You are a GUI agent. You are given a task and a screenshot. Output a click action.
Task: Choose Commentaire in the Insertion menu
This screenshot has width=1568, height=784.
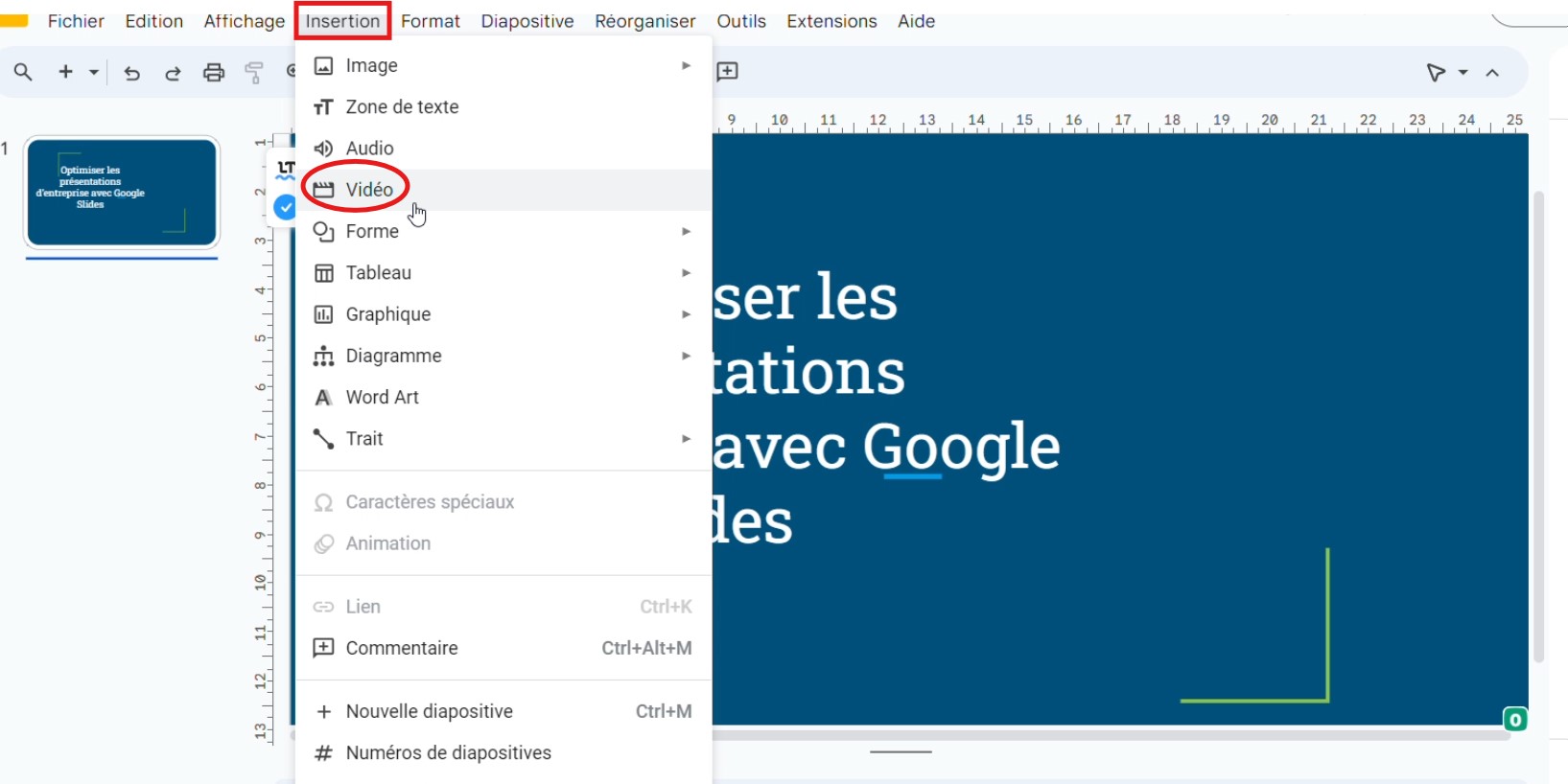point(503,648)
